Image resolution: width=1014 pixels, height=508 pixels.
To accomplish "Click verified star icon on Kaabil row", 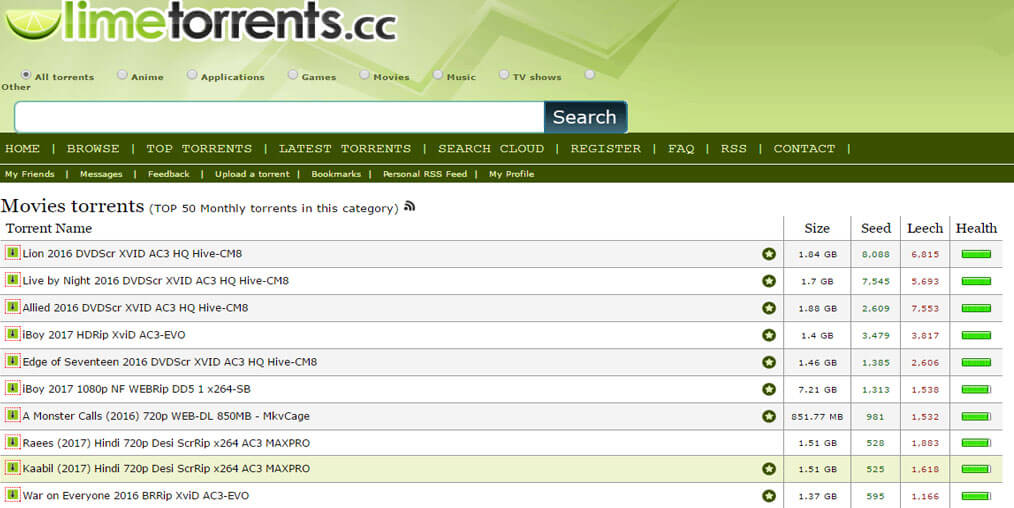I will pos(768,469).
